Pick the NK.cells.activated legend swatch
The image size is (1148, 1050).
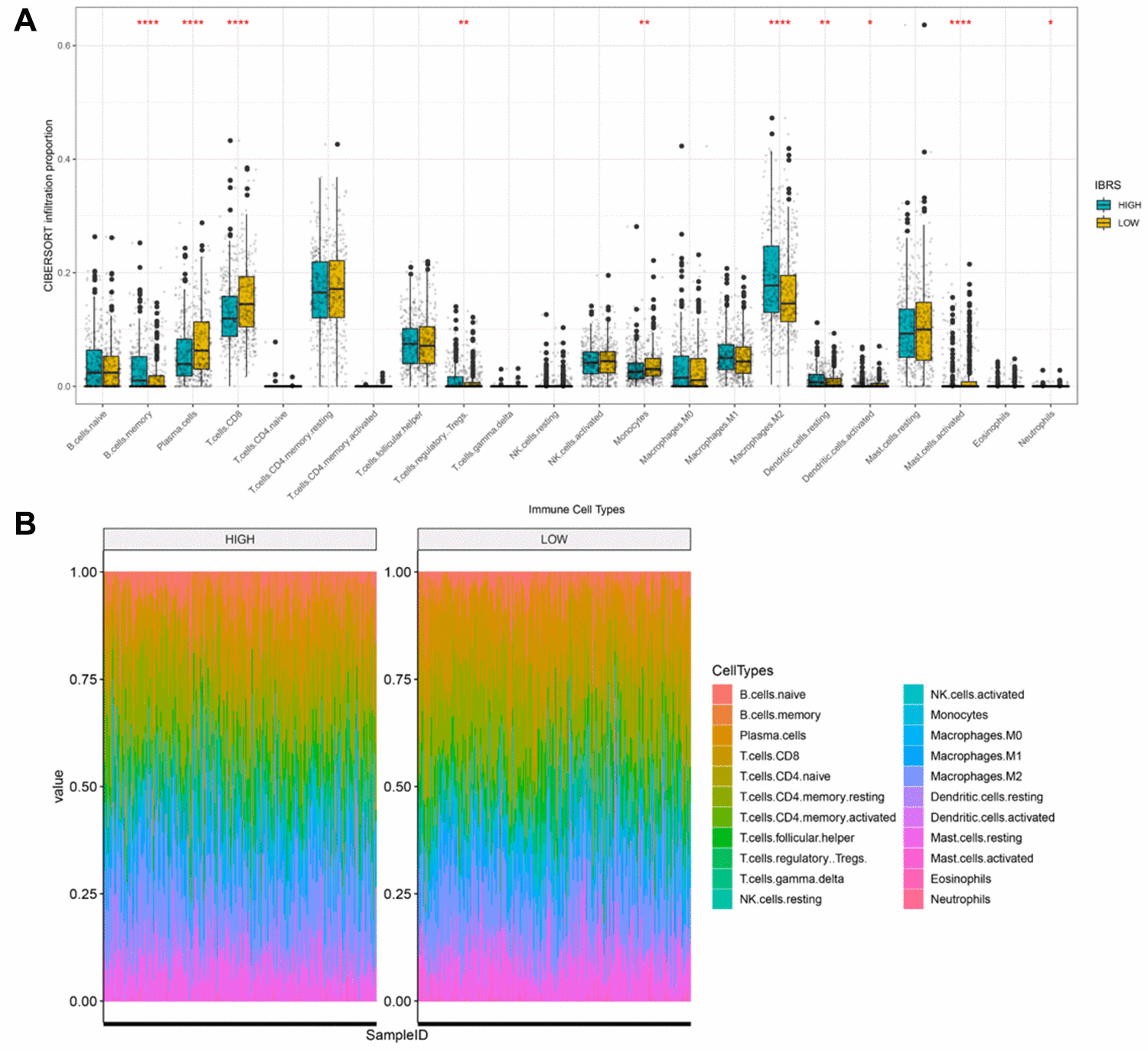pos(913,694)
